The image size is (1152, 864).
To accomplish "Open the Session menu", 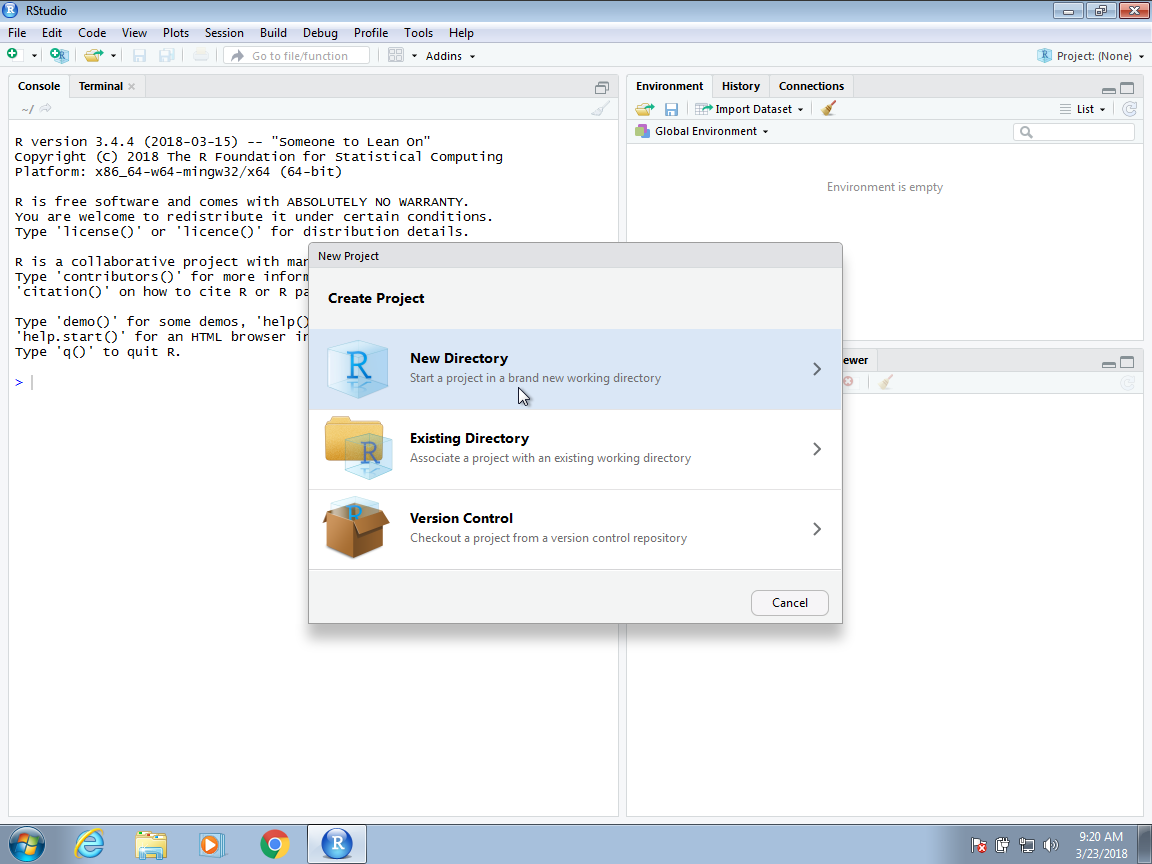I will (224, 32).
